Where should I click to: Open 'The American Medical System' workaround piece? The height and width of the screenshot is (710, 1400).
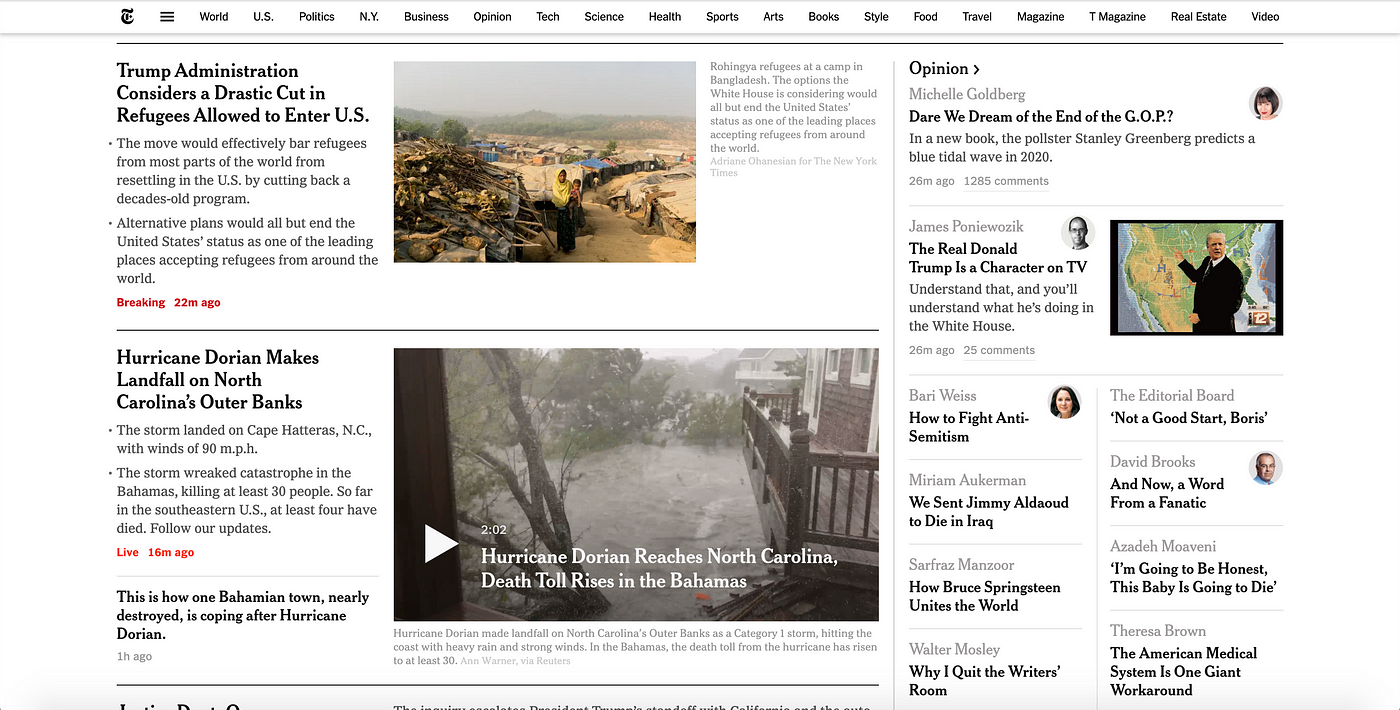pos(1183,672)
